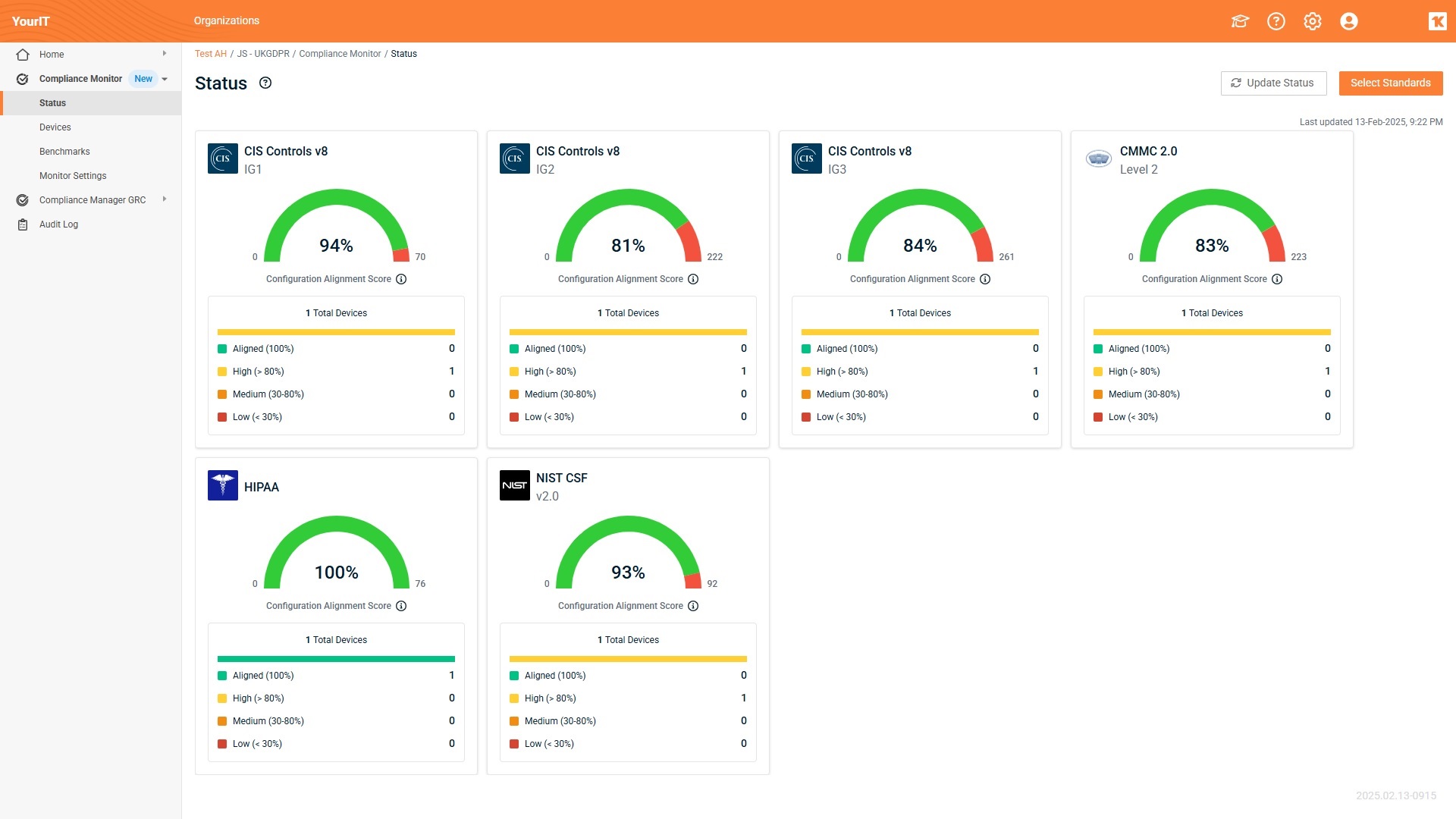Expand the Compliance Manager GRC section
The height and width of the screenshot is (819, 1456).
point(164,199)
